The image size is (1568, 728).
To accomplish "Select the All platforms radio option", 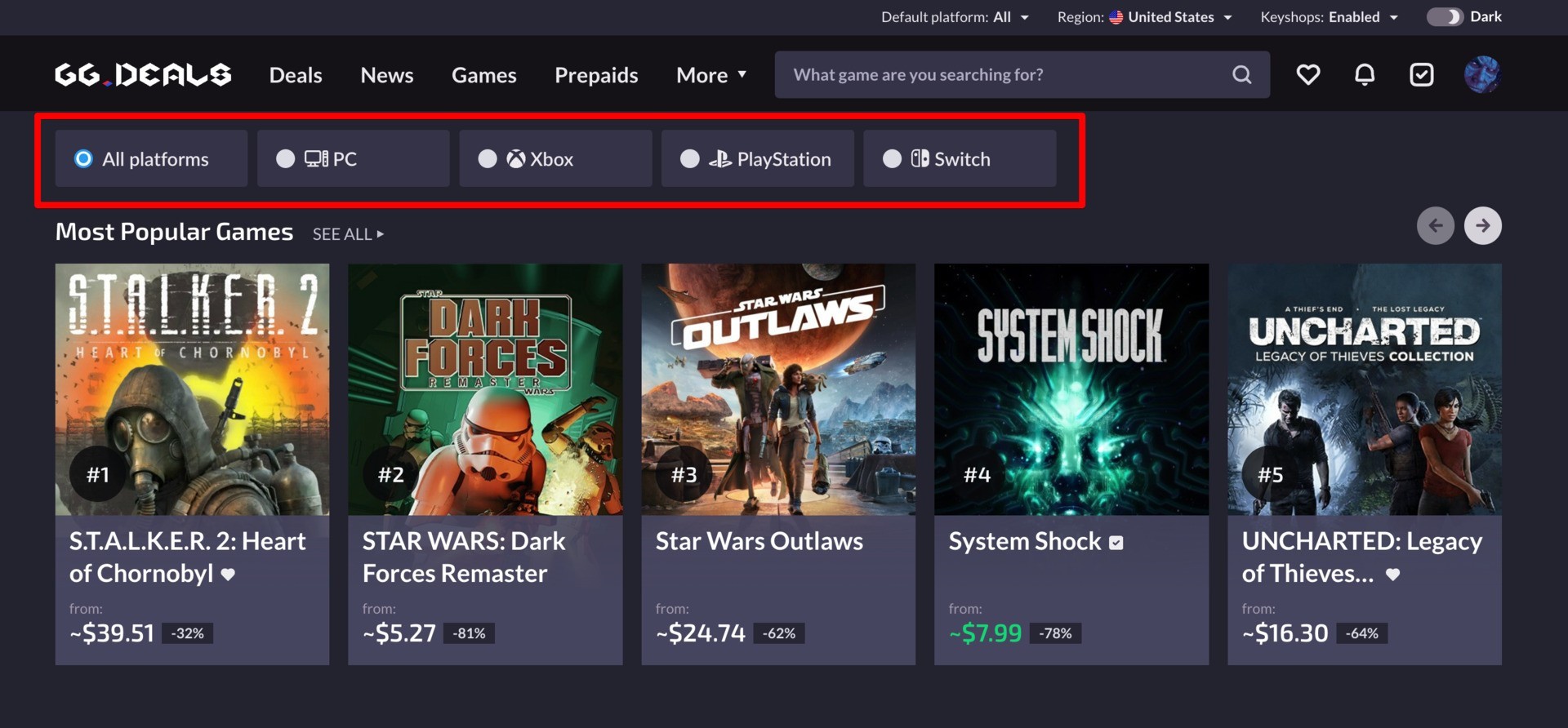I will (151, 158).
